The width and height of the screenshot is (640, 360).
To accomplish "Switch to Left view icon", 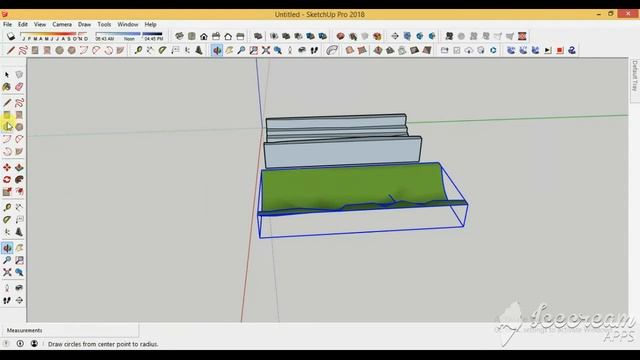I will tap(240, 36).
